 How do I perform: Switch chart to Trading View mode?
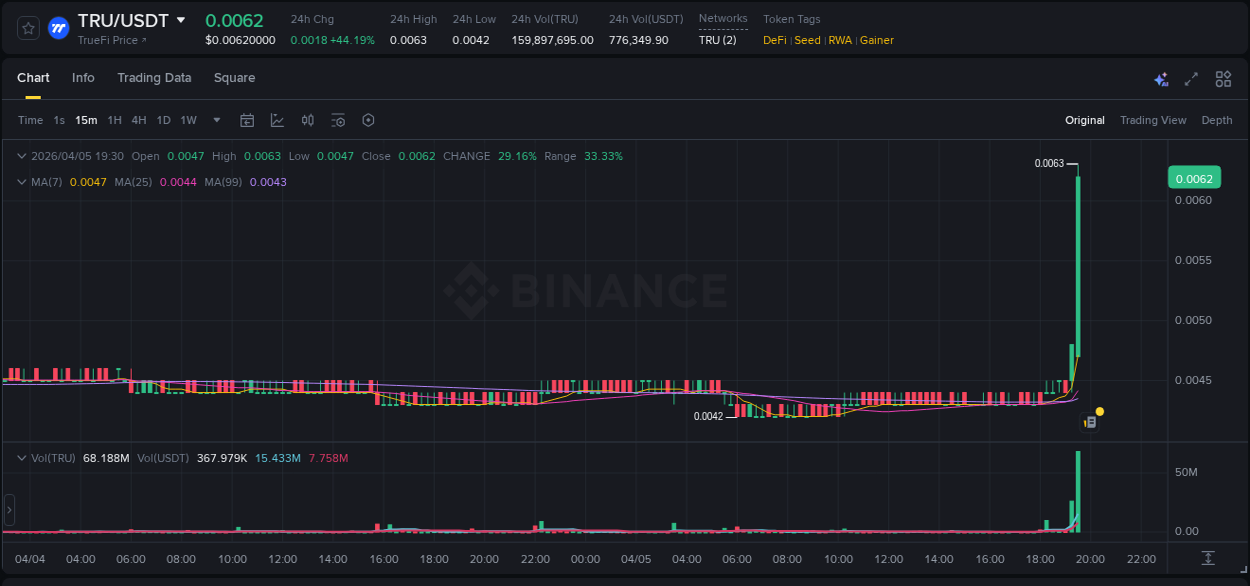1153,120
